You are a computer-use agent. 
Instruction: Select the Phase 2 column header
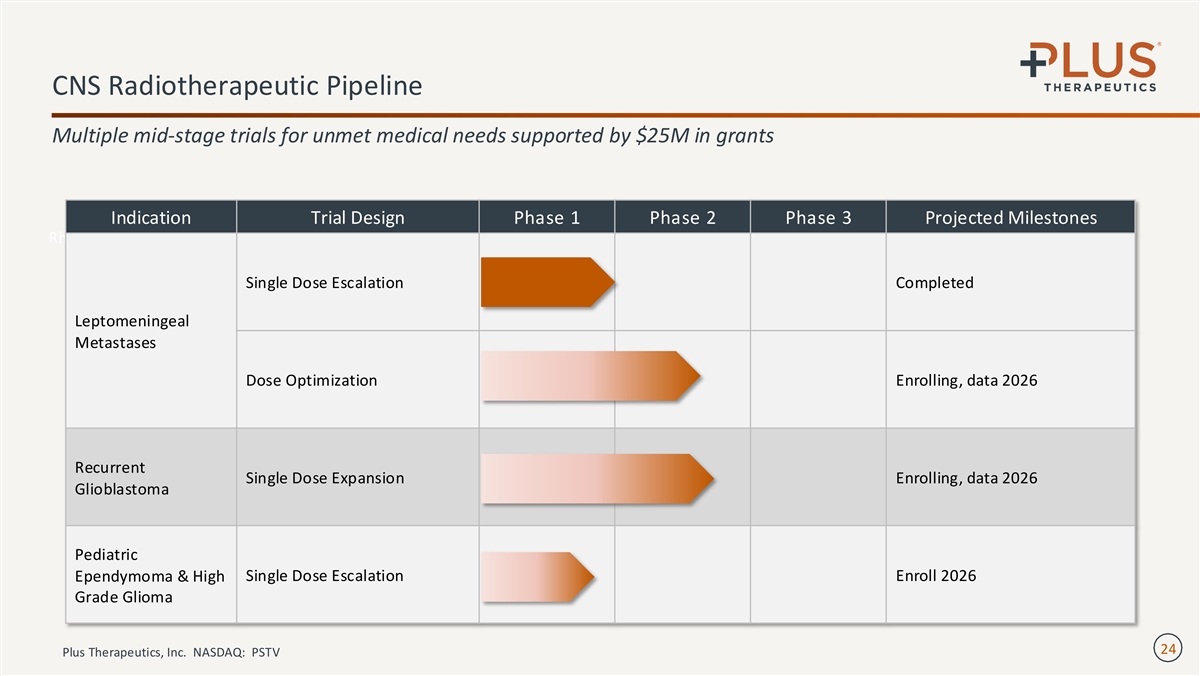682,218
